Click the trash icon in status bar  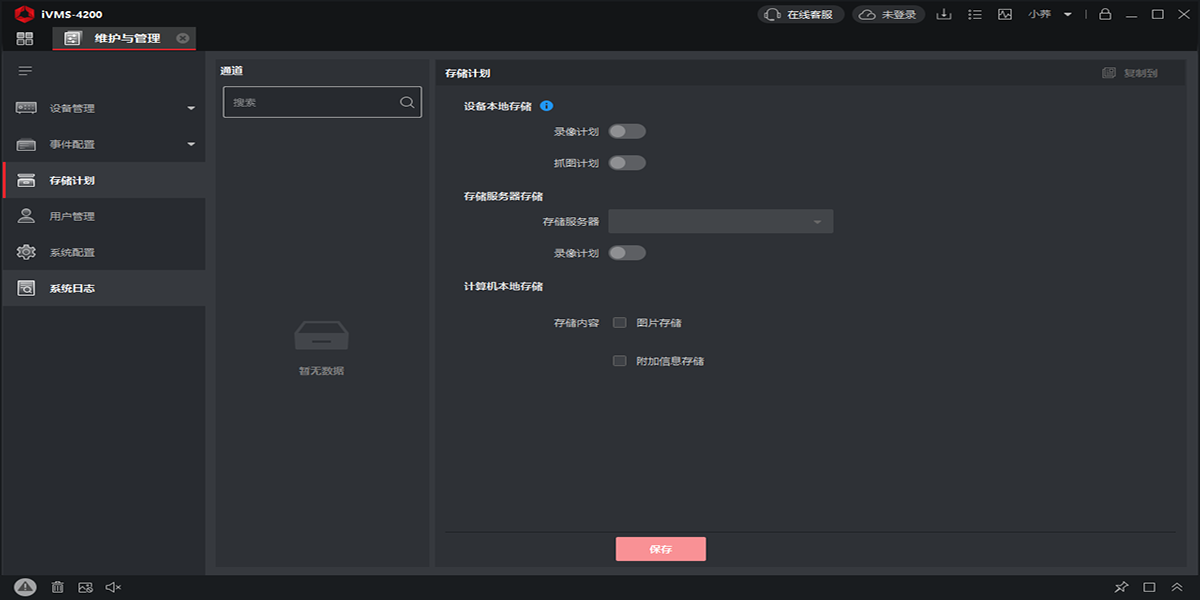(x=58, y=587)
